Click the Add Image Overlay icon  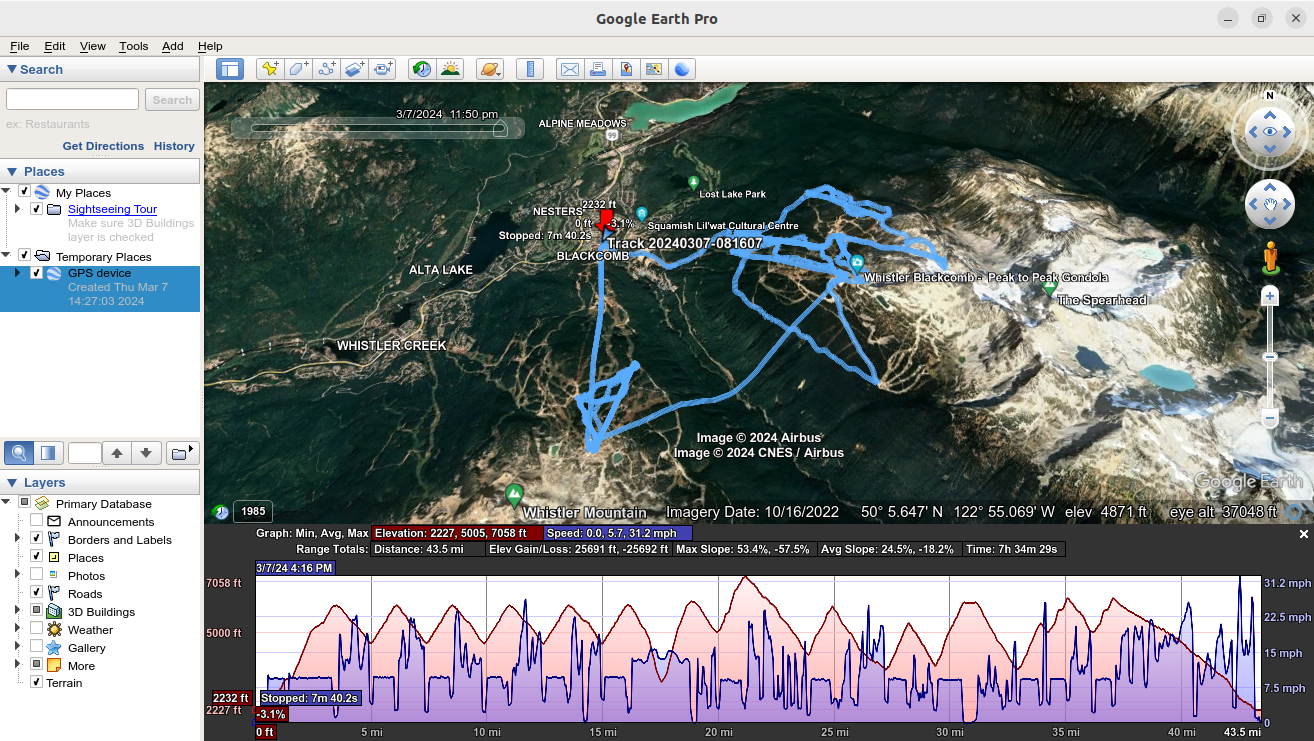pos(354,69)
